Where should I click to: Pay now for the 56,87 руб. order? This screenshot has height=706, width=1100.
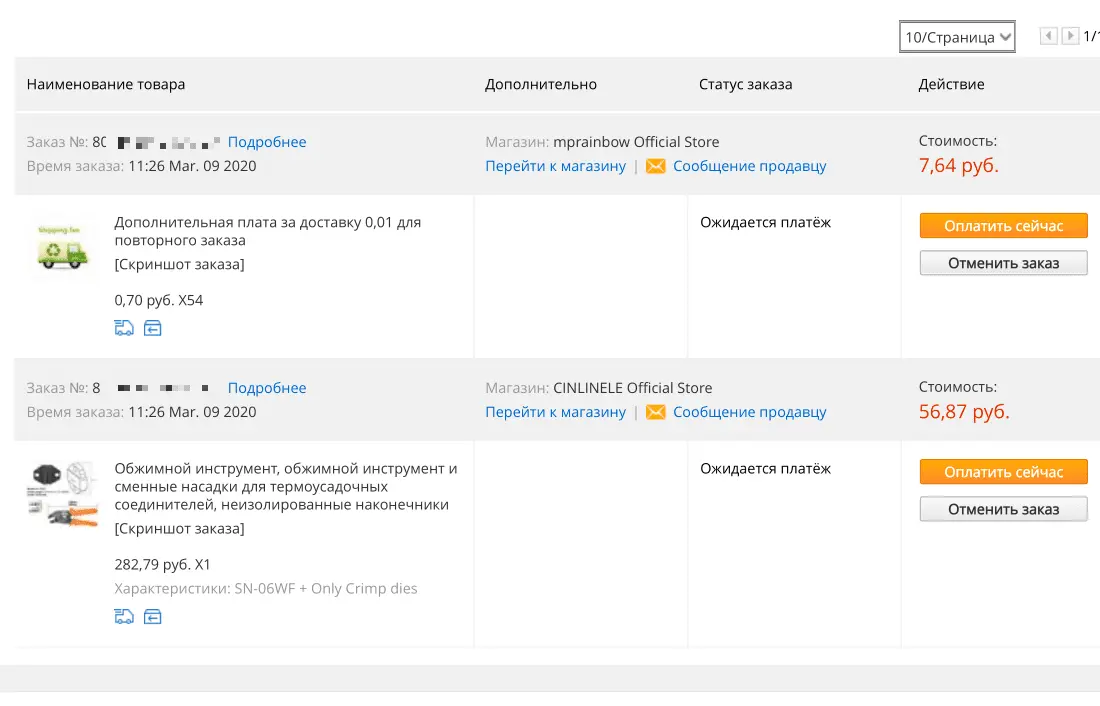1003,472
